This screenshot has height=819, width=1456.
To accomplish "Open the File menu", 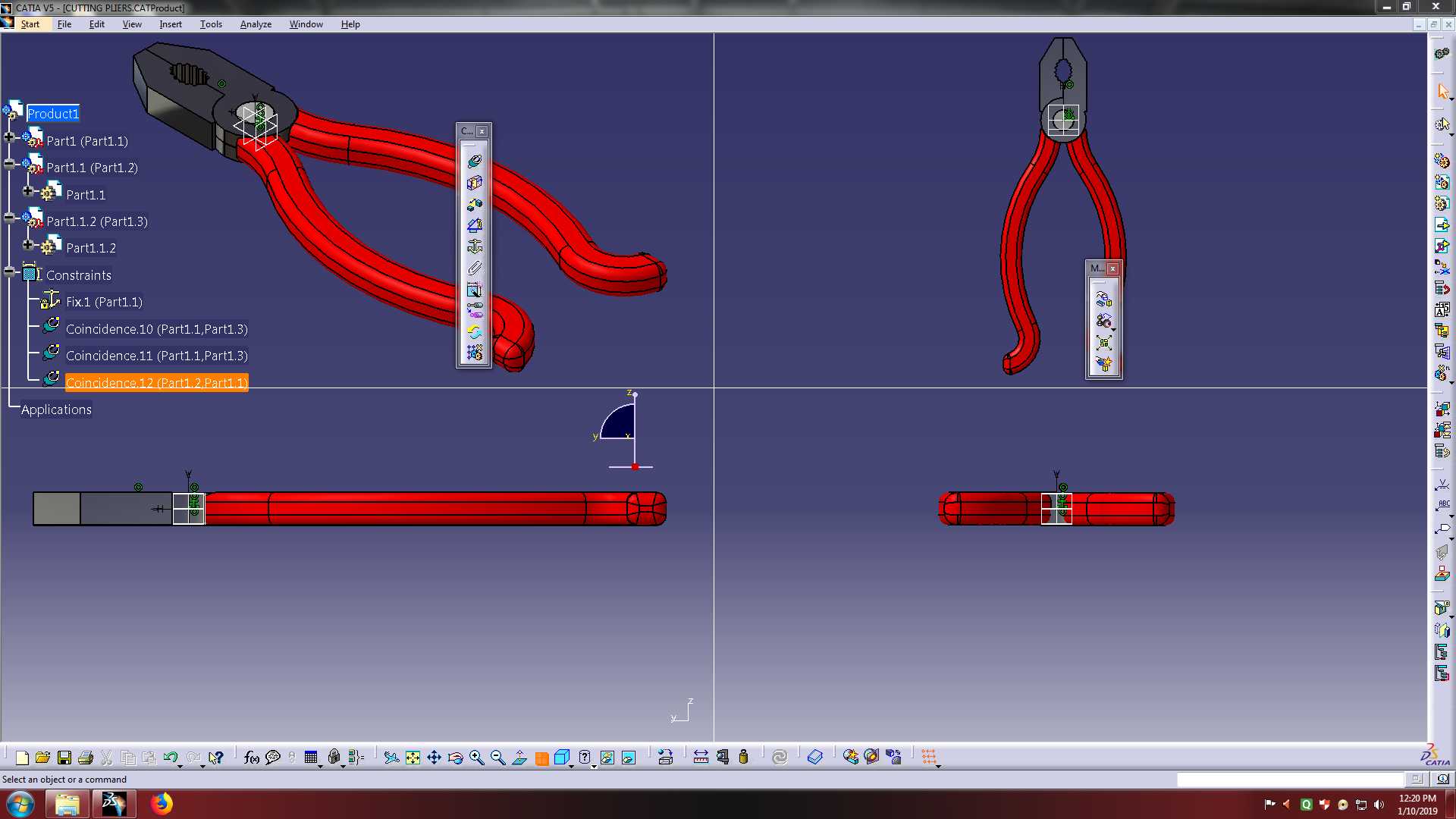I will pos(64,24).
